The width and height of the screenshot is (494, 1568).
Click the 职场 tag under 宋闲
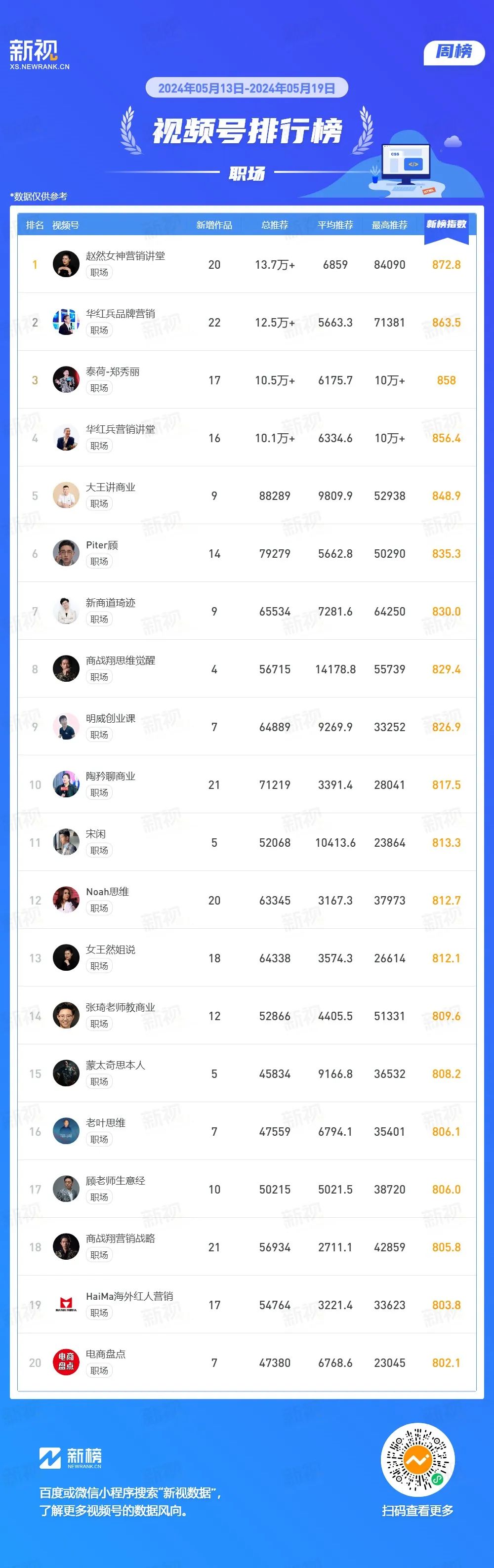[99, 850]
